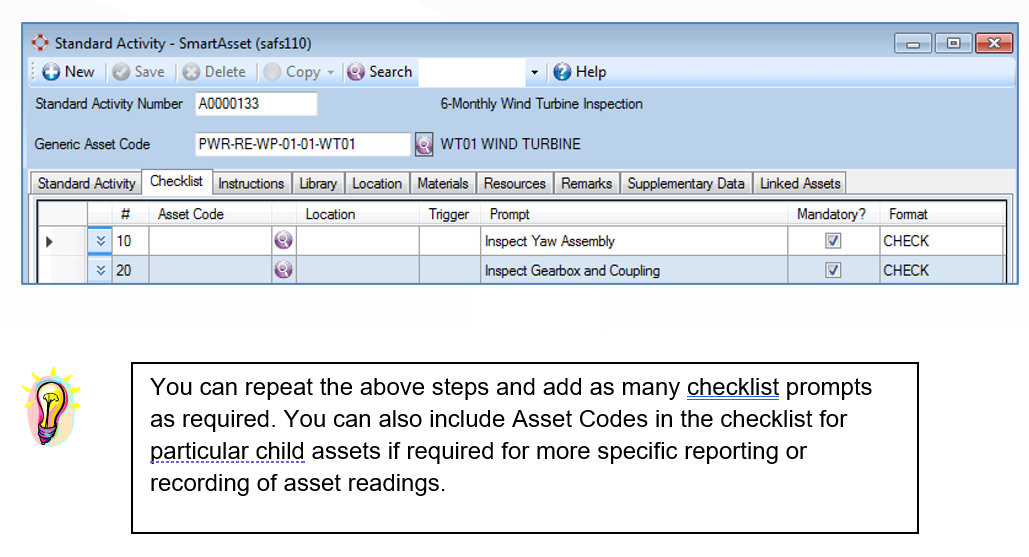
Task: Click the 6-Monthly Wind Turbine Inspection description text
Action: (541, 104)
